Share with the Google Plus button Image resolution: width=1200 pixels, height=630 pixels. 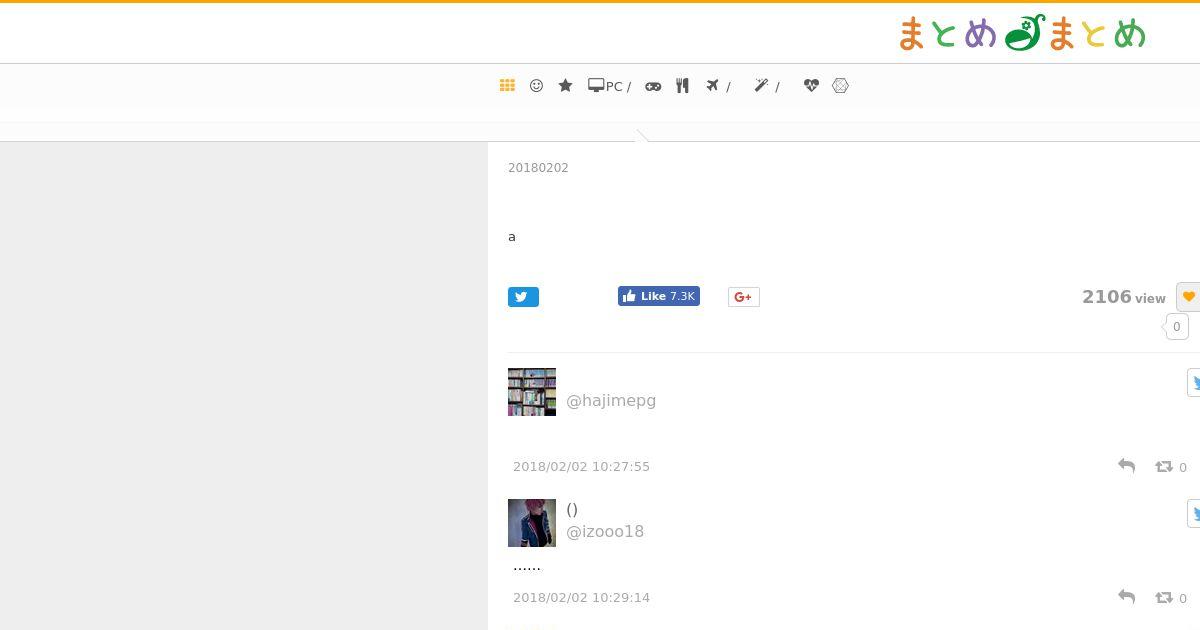click(x=744, y=297)
